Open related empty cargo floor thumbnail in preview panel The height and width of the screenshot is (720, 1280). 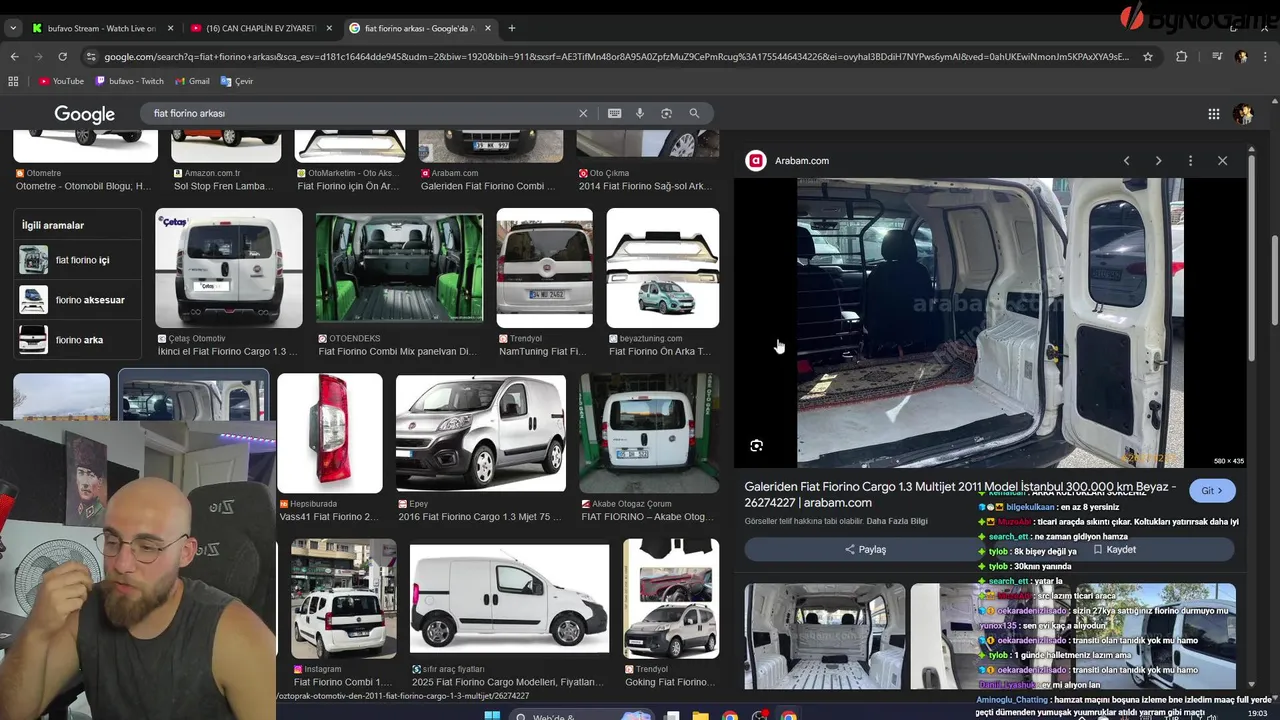(x=825, y=636)
